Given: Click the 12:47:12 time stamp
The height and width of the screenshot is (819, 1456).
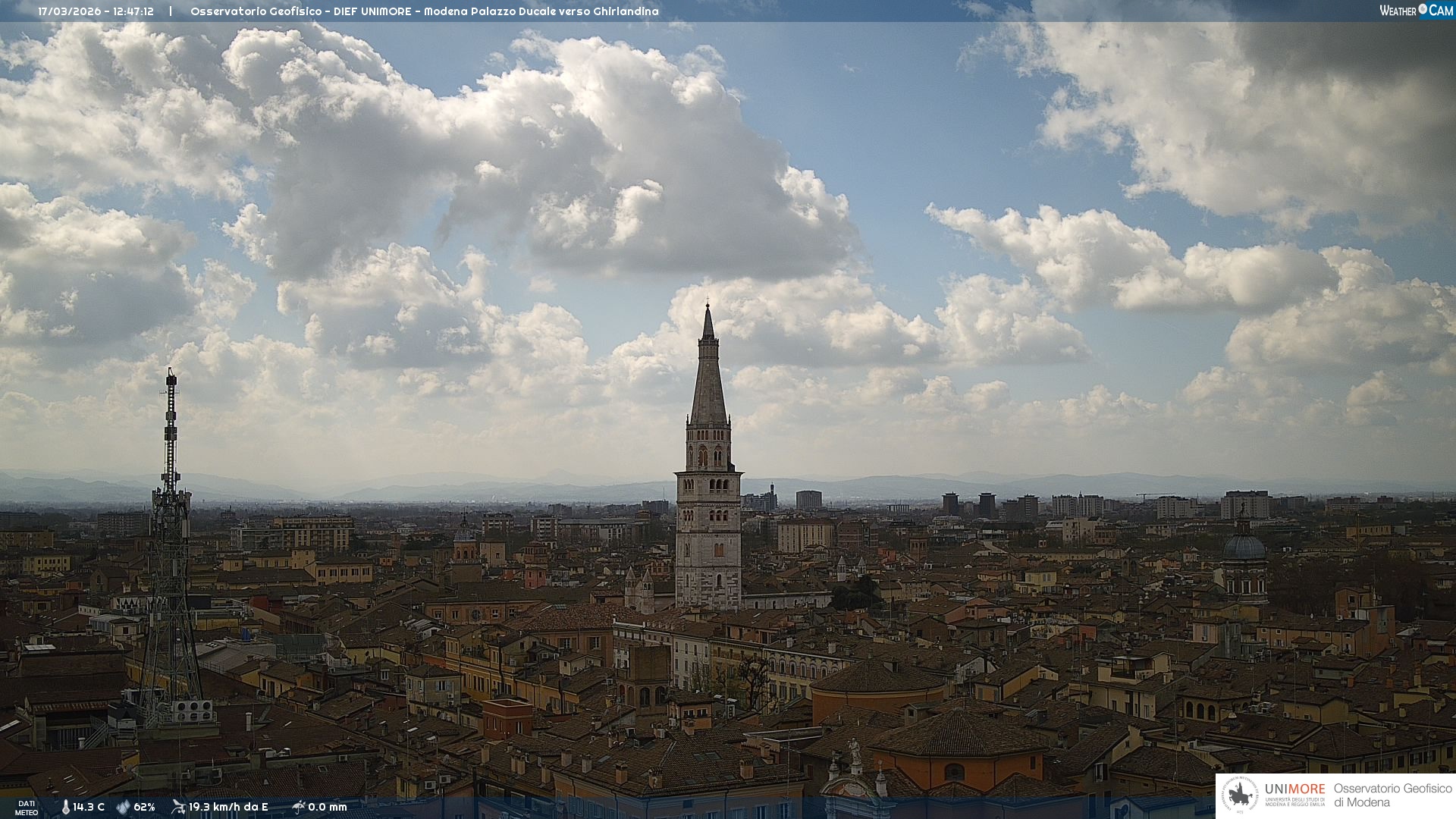Looking at the screenshot, I should 133,11.
